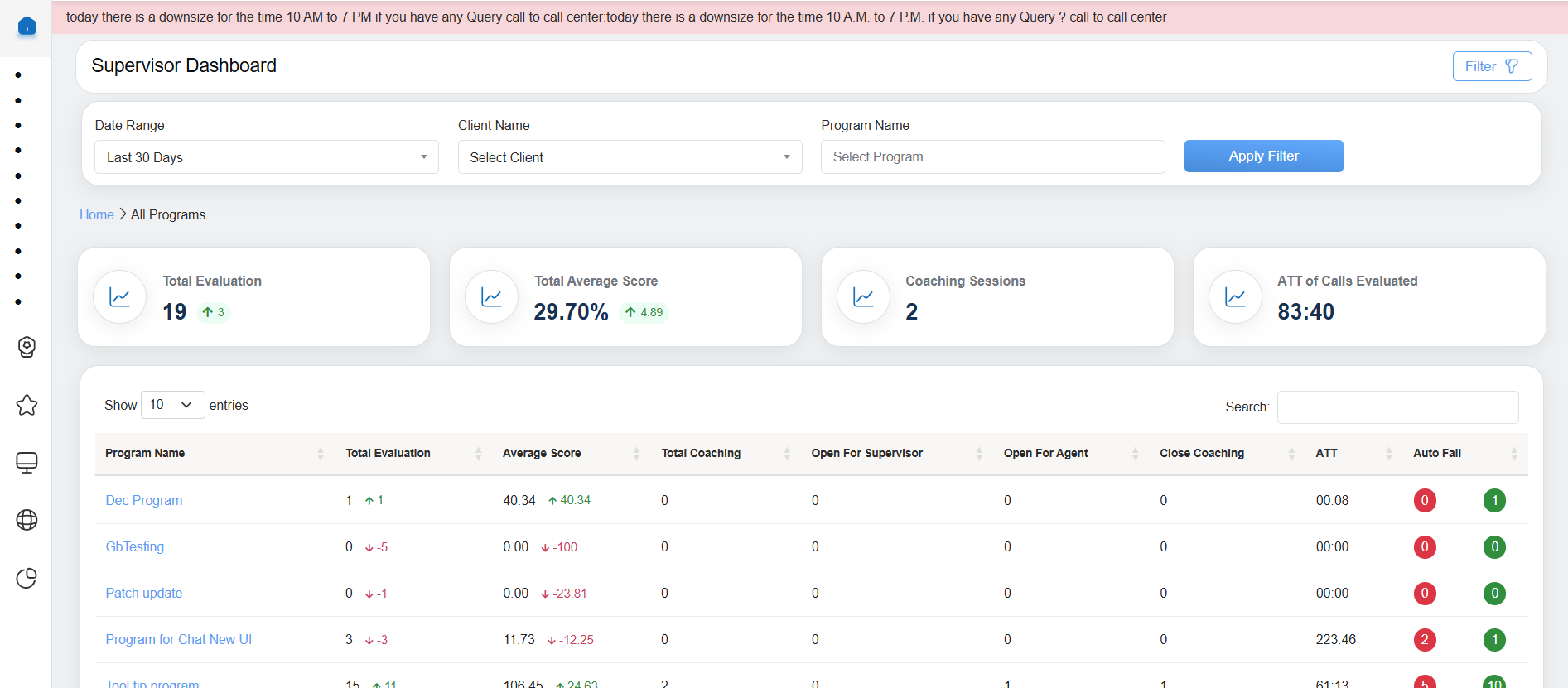The image size is (1568, 688).
Task: Open the Date Range dropdown
Action: coord(266,157)
